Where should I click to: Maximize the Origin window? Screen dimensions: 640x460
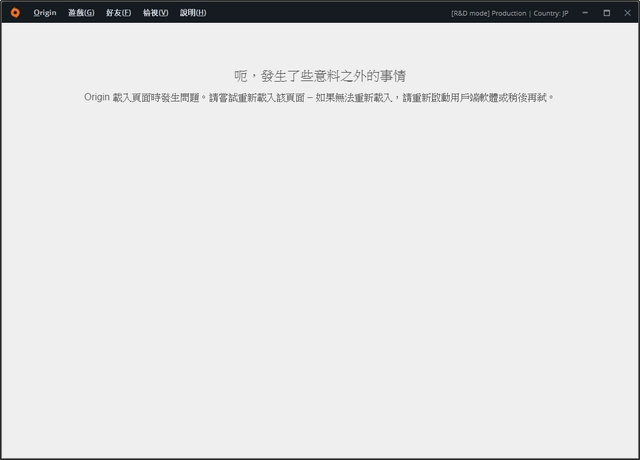click(x=607, y=13)
